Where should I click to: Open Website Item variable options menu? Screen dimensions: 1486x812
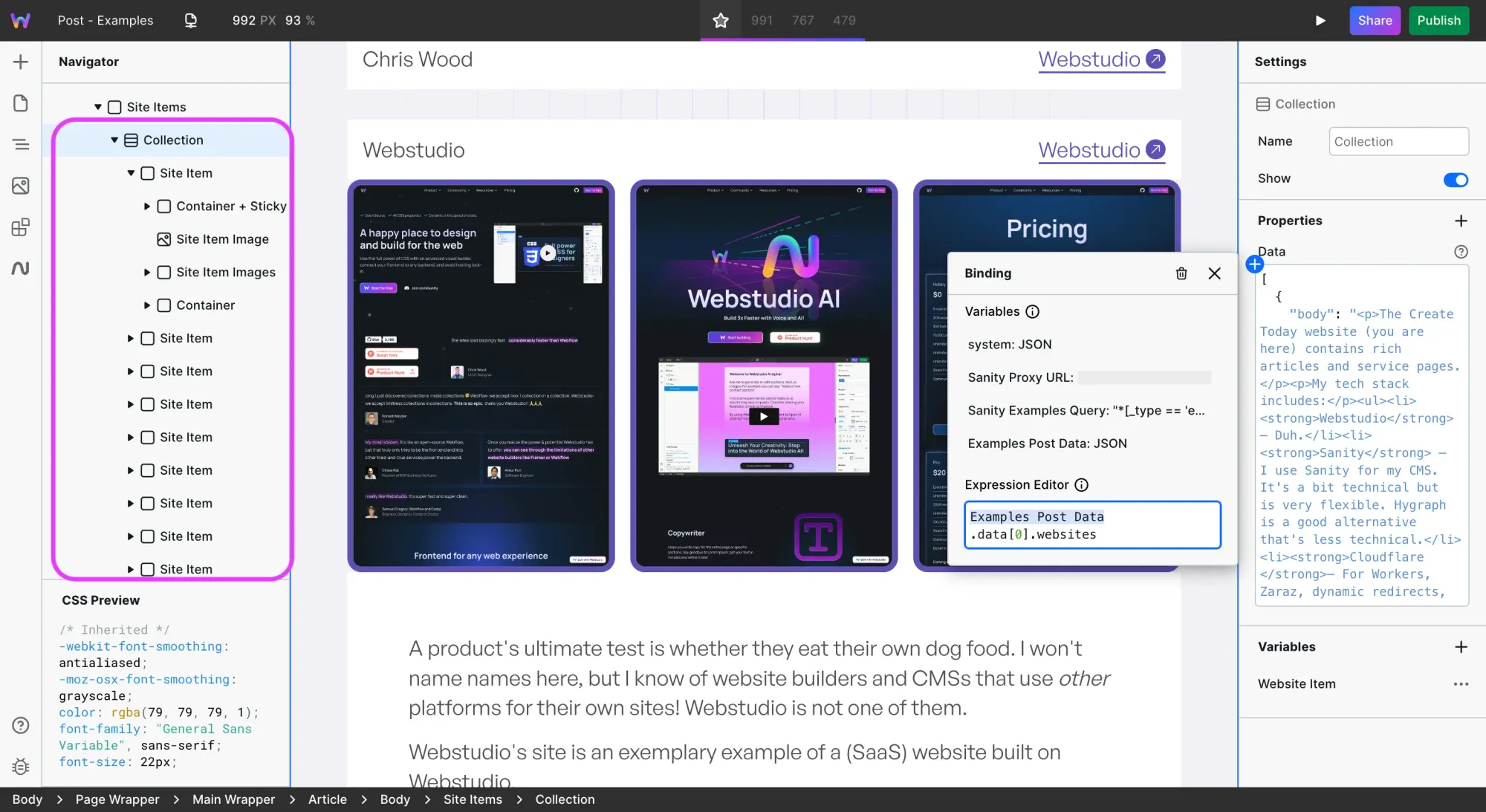tap(1461, 684)
